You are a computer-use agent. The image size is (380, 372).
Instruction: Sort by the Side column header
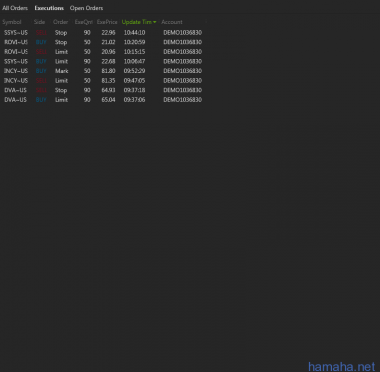pos(39,22)
